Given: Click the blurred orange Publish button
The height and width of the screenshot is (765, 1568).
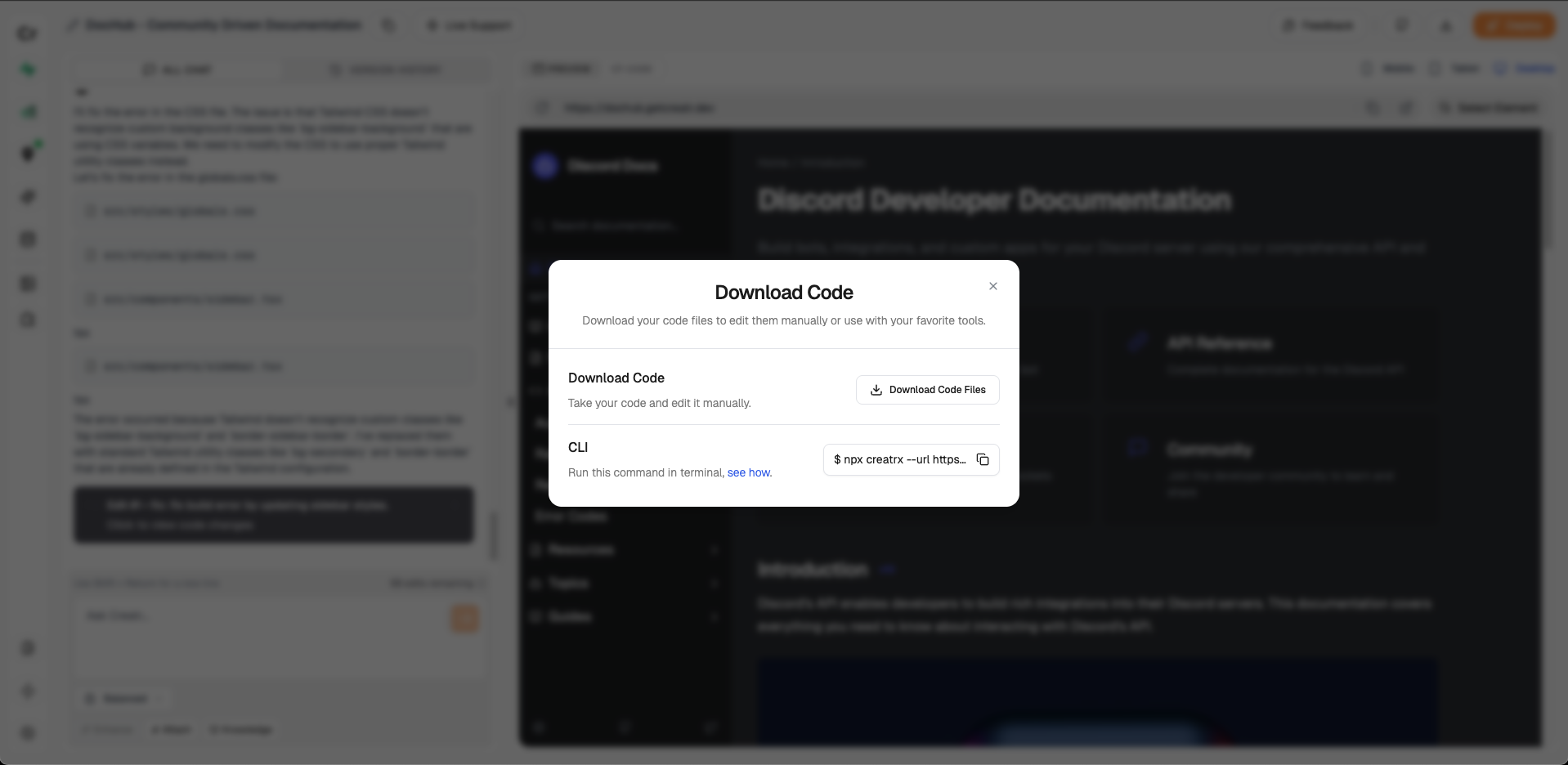Looking at the screenshot, I should pos(1514,25).
